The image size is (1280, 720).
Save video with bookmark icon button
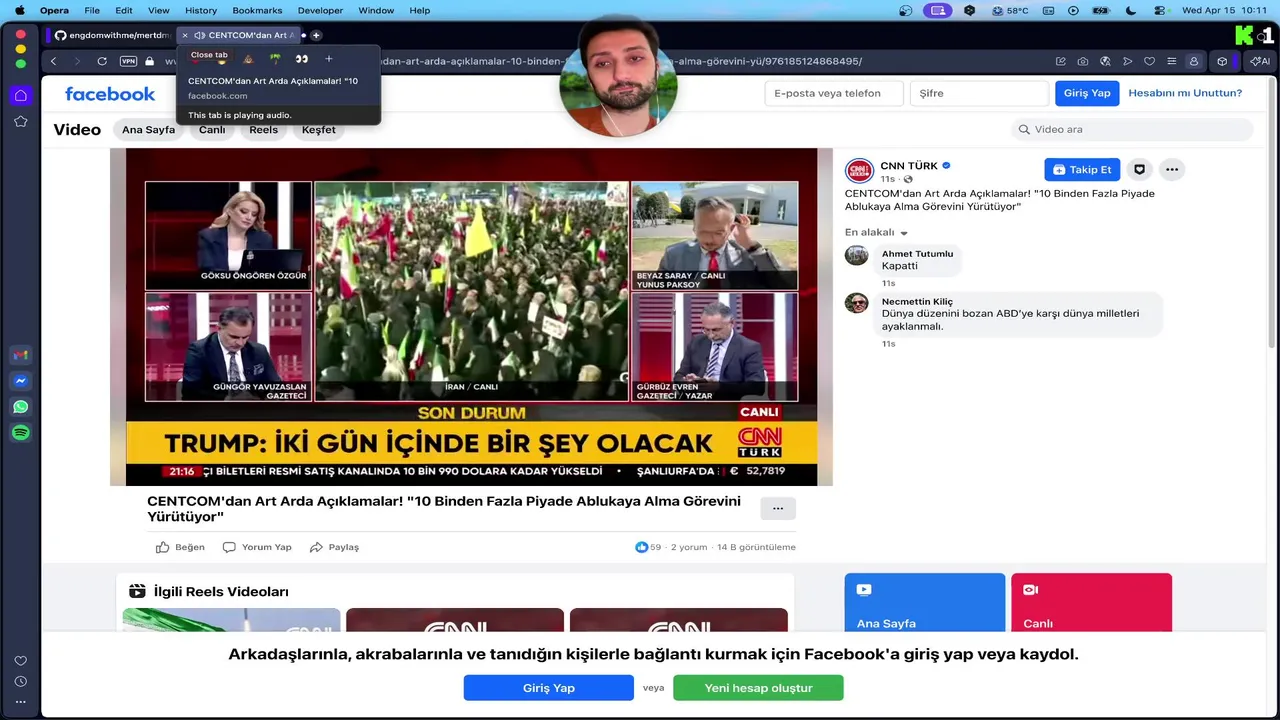tap(1139, 169)
